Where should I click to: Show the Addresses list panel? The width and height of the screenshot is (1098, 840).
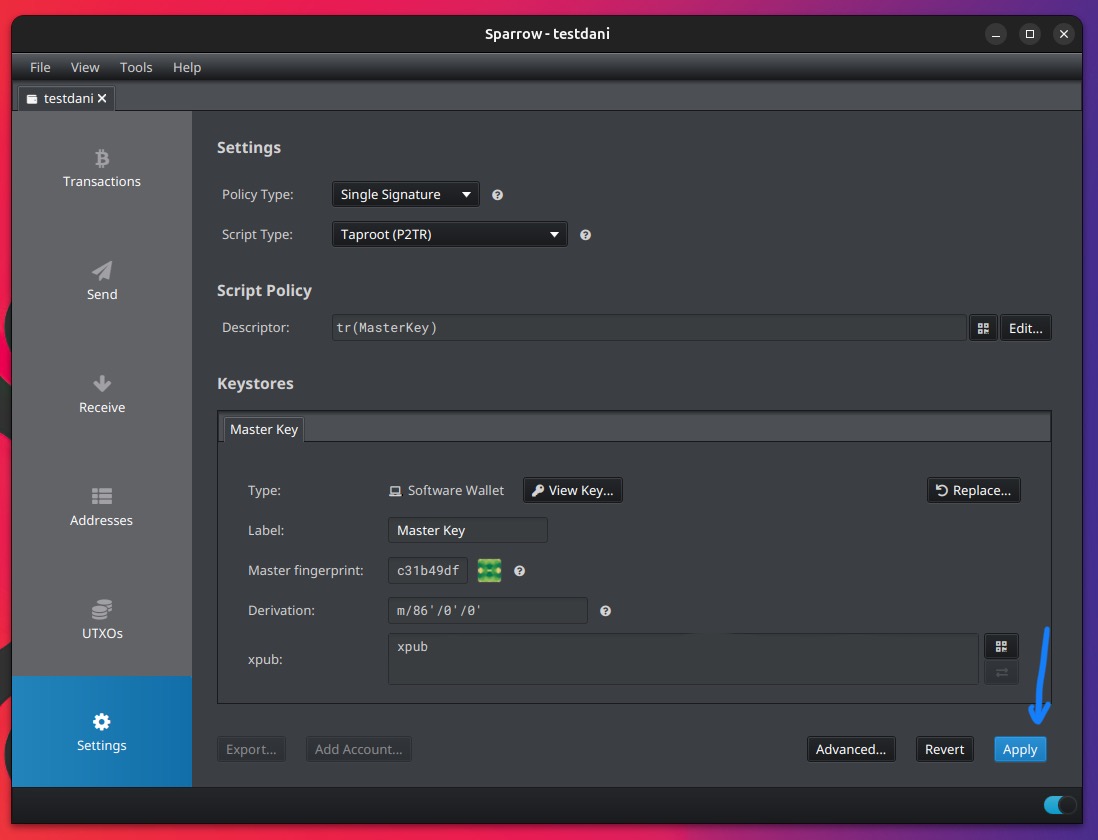point(101,507)
